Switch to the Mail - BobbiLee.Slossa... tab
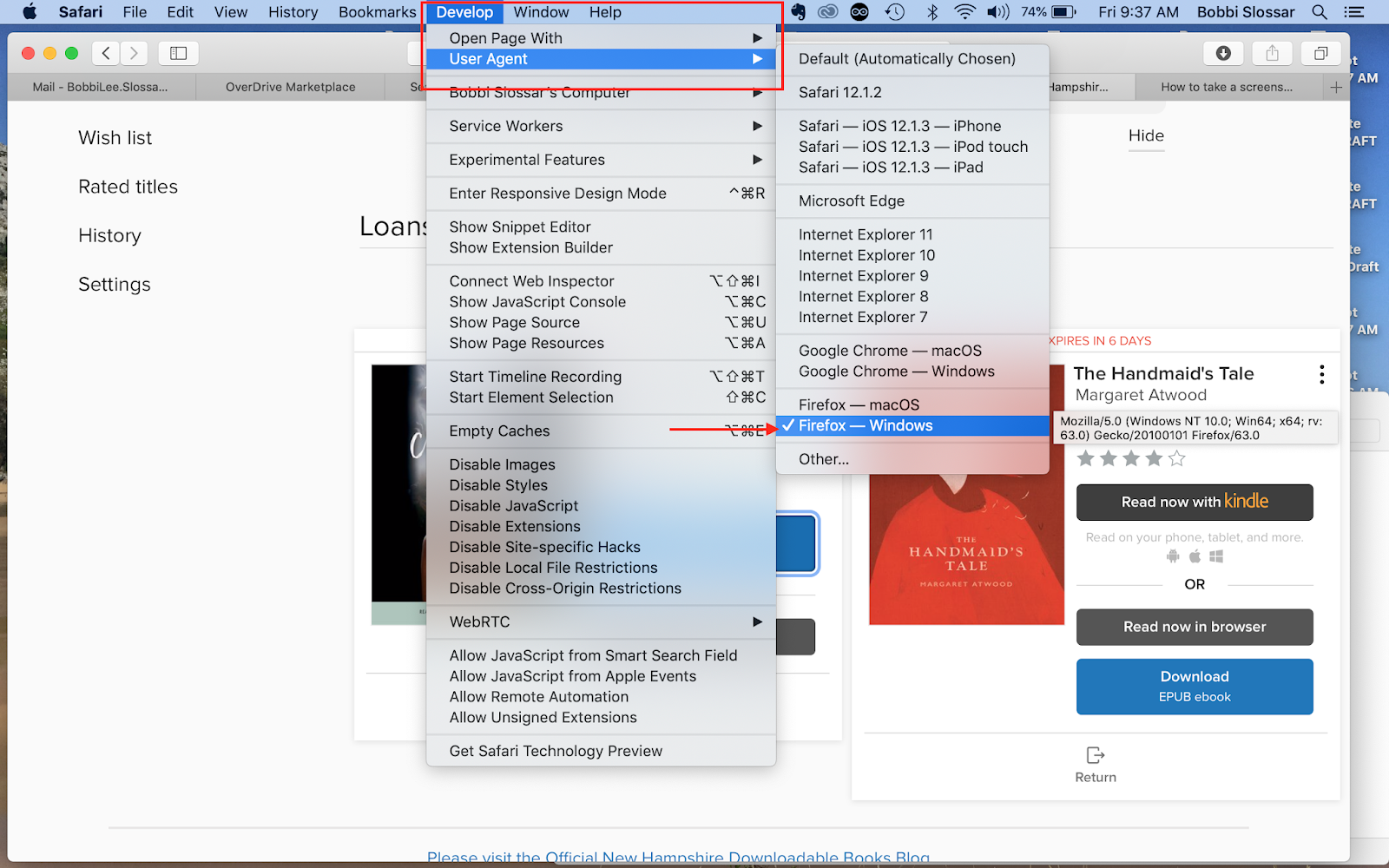The width and height of the screenshot is (1389, 868). 101,87
